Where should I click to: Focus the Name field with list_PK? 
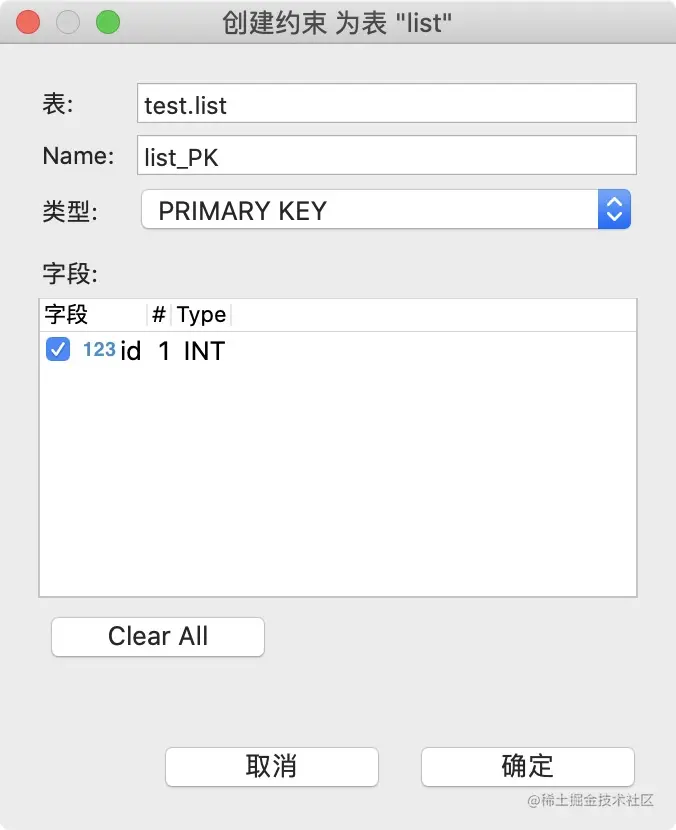(386, 156)
